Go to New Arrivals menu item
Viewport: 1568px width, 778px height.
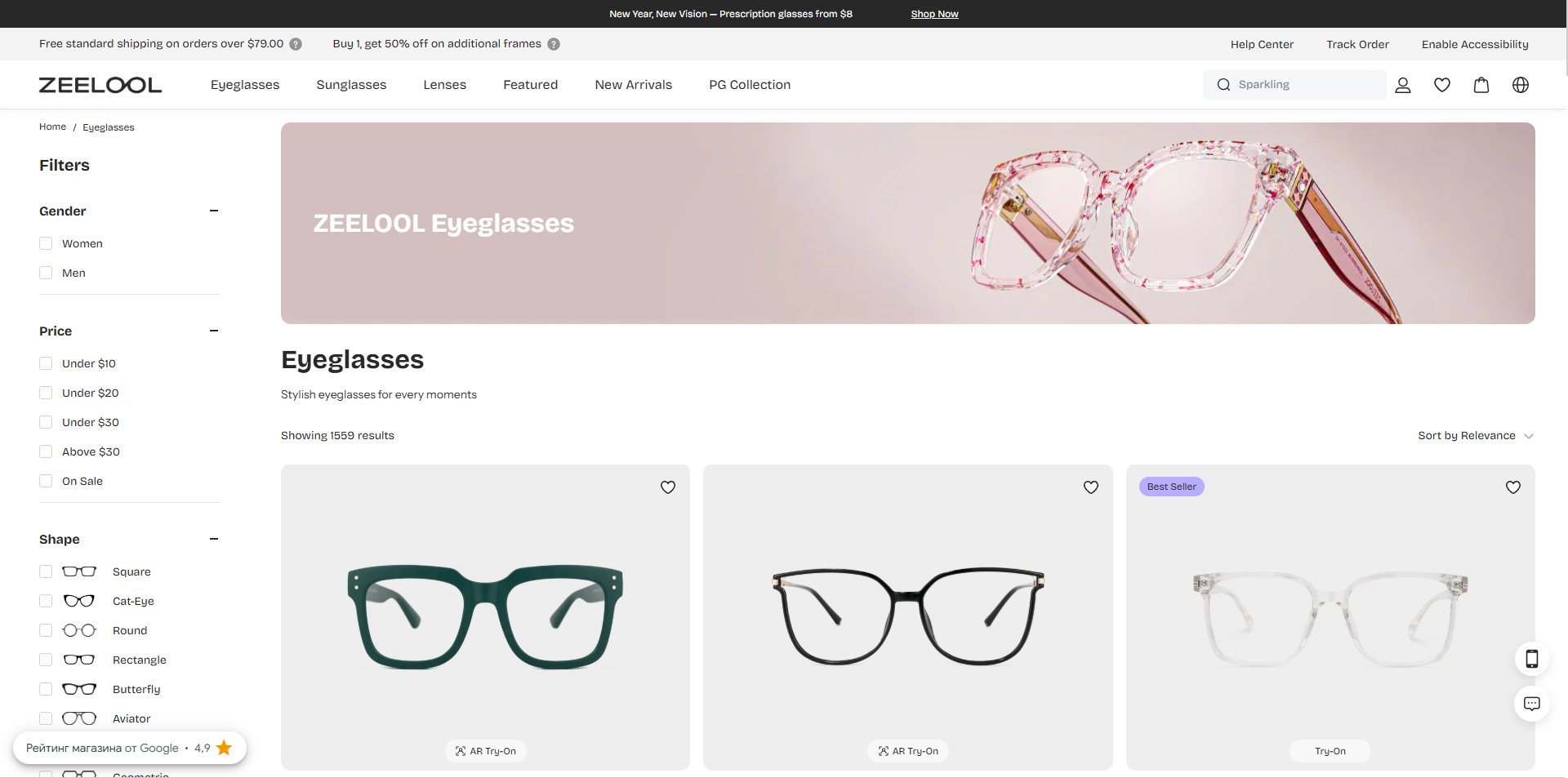coord(633,85)
